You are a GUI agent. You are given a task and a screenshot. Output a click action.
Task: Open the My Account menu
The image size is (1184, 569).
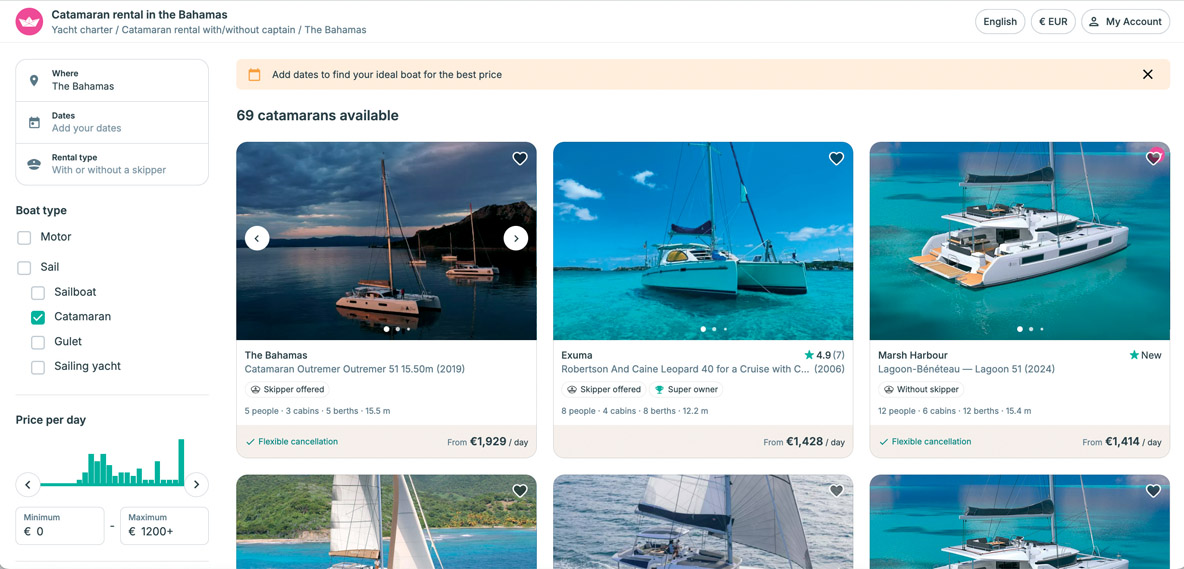tap(1125, 21)
